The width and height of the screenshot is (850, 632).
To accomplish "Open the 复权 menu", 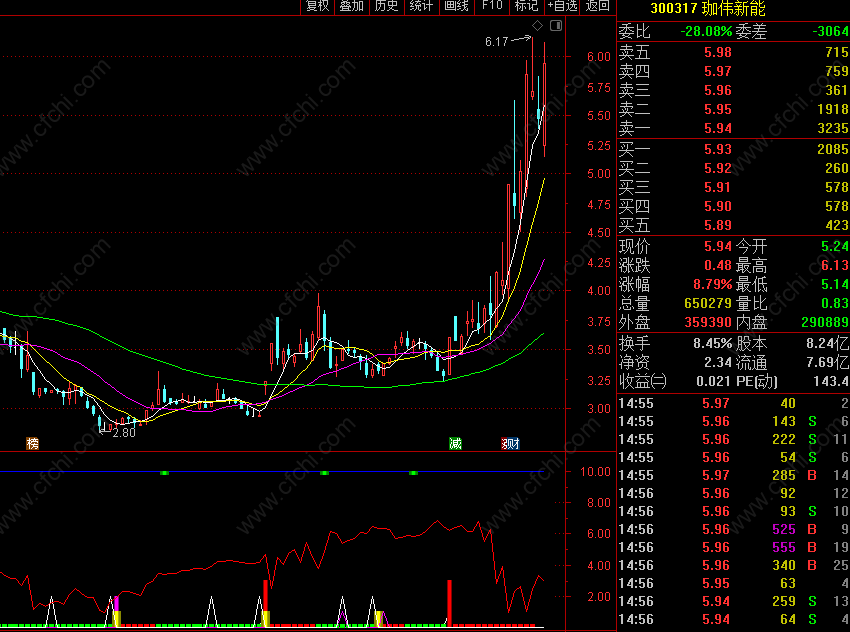I will coord(318,6).
